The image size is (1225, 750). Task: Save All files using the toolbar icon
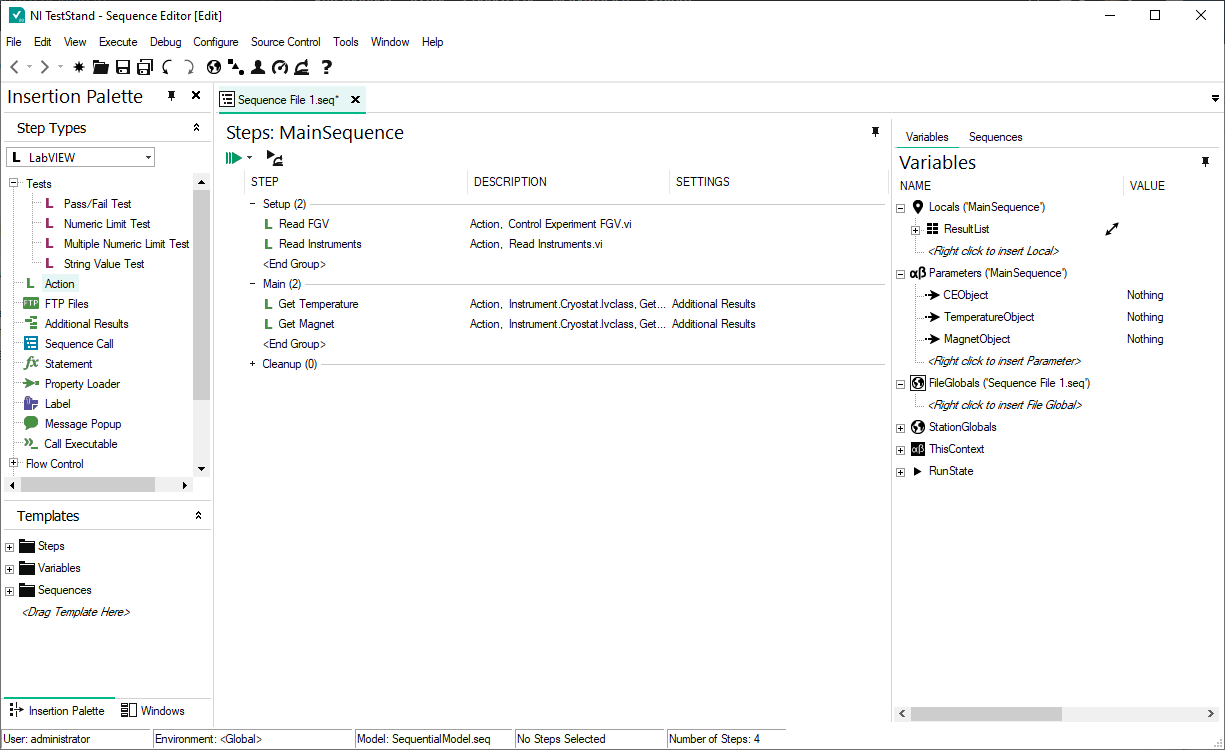point(144,67)
